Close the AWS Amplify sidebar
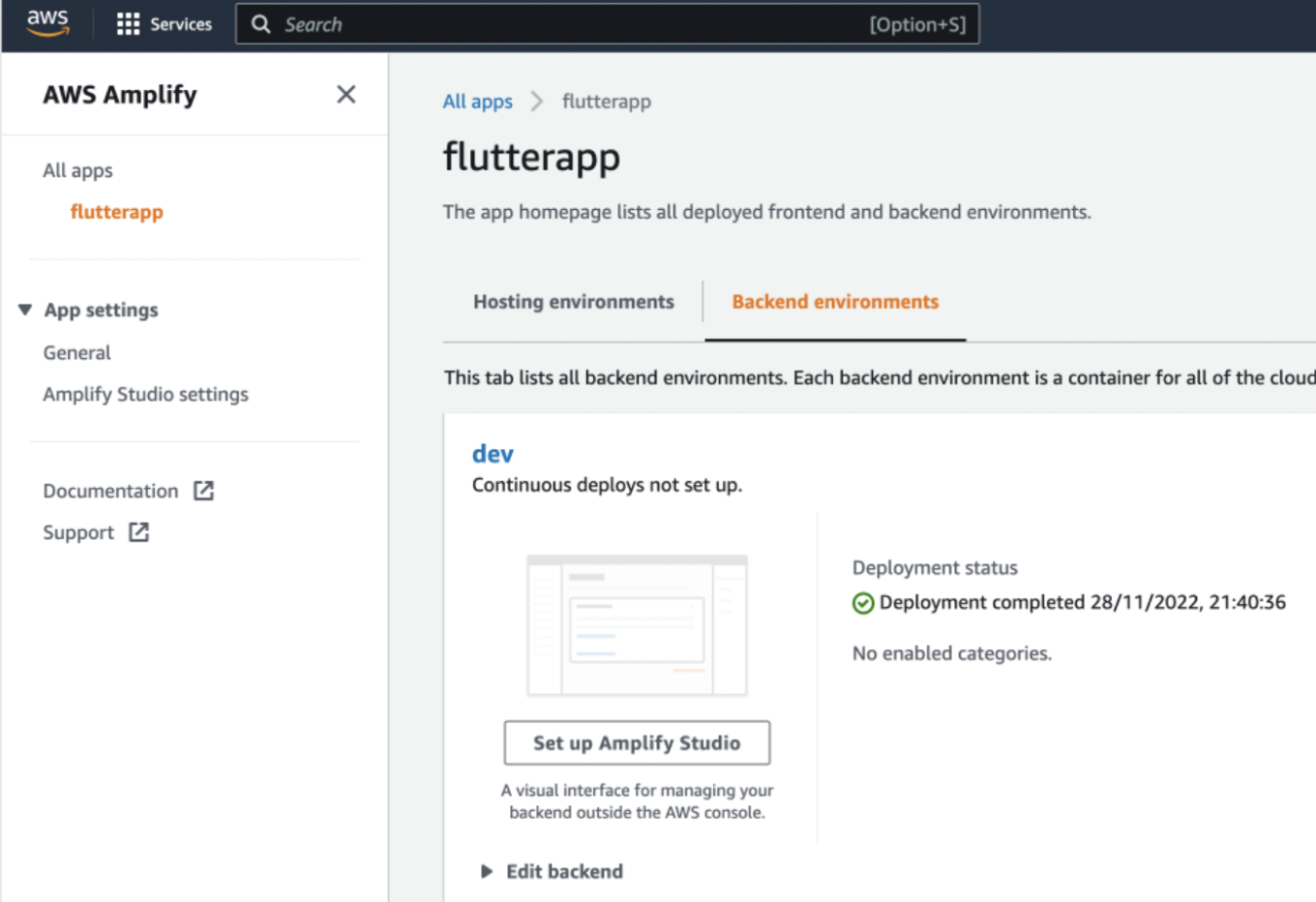The width and height of the screenshot is (1316, 902). click(x=345, y=94)
